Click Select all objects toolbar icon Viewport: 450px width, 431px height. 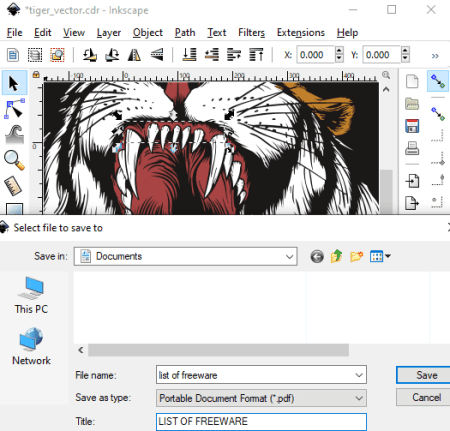click(x=13, y=55)
